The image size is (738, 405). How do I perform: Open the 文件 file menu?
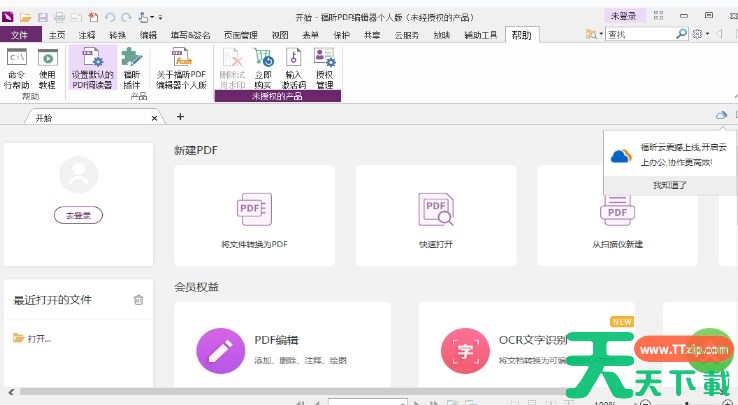pyautogui.click(x=19, y=35)
